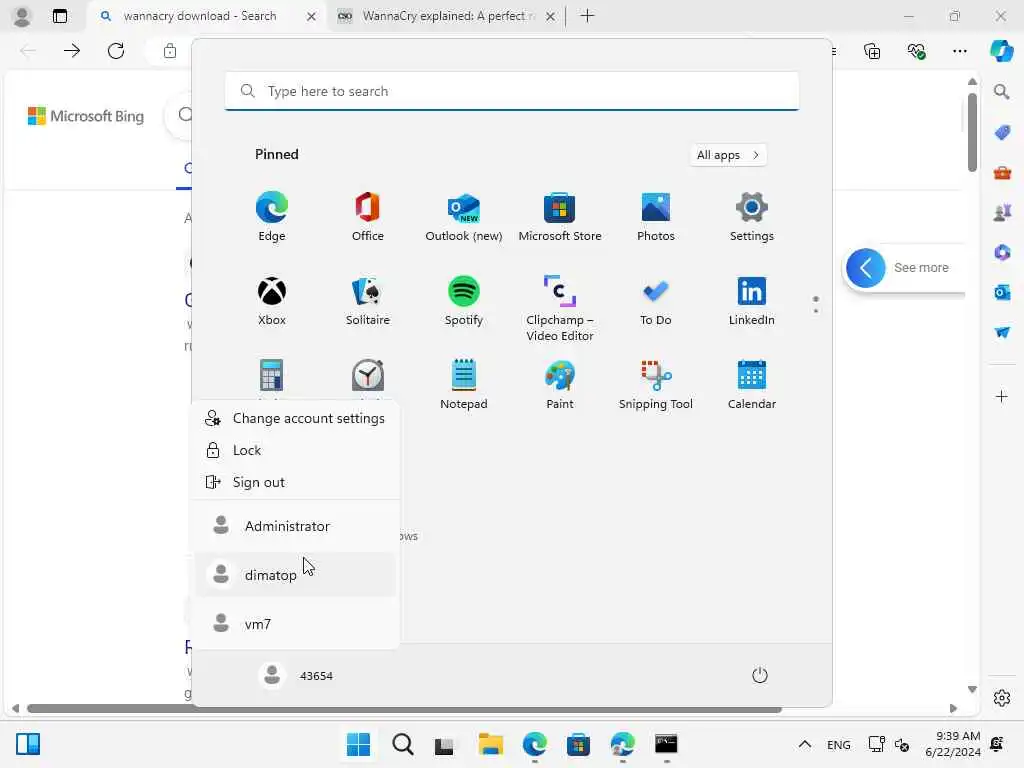Open Clipchamp Video Editor
1024x768 pixels.
pyautogui.click(x=560, y=308)
